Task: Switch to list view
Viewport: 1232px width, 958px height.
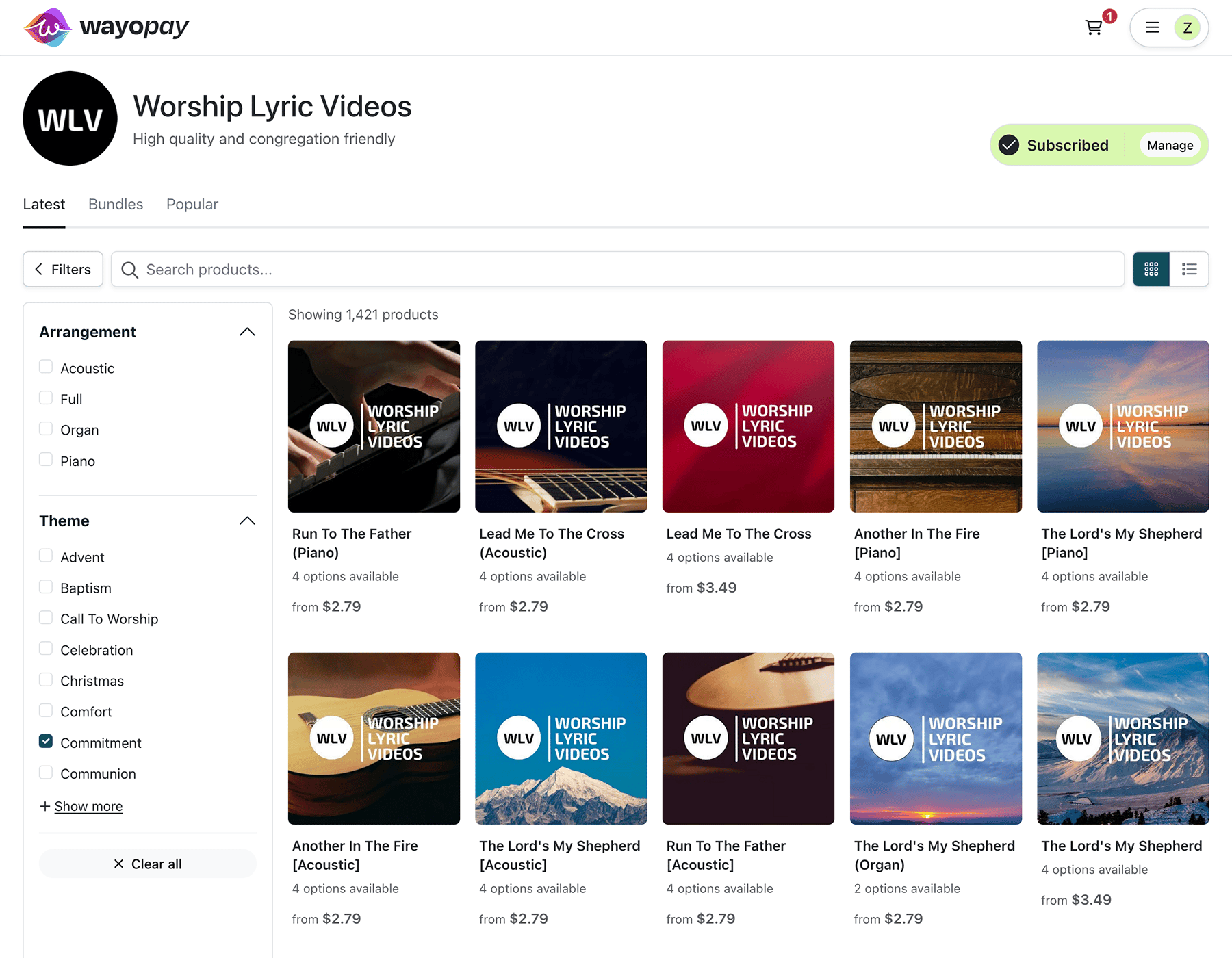Action: (1190, 269)
